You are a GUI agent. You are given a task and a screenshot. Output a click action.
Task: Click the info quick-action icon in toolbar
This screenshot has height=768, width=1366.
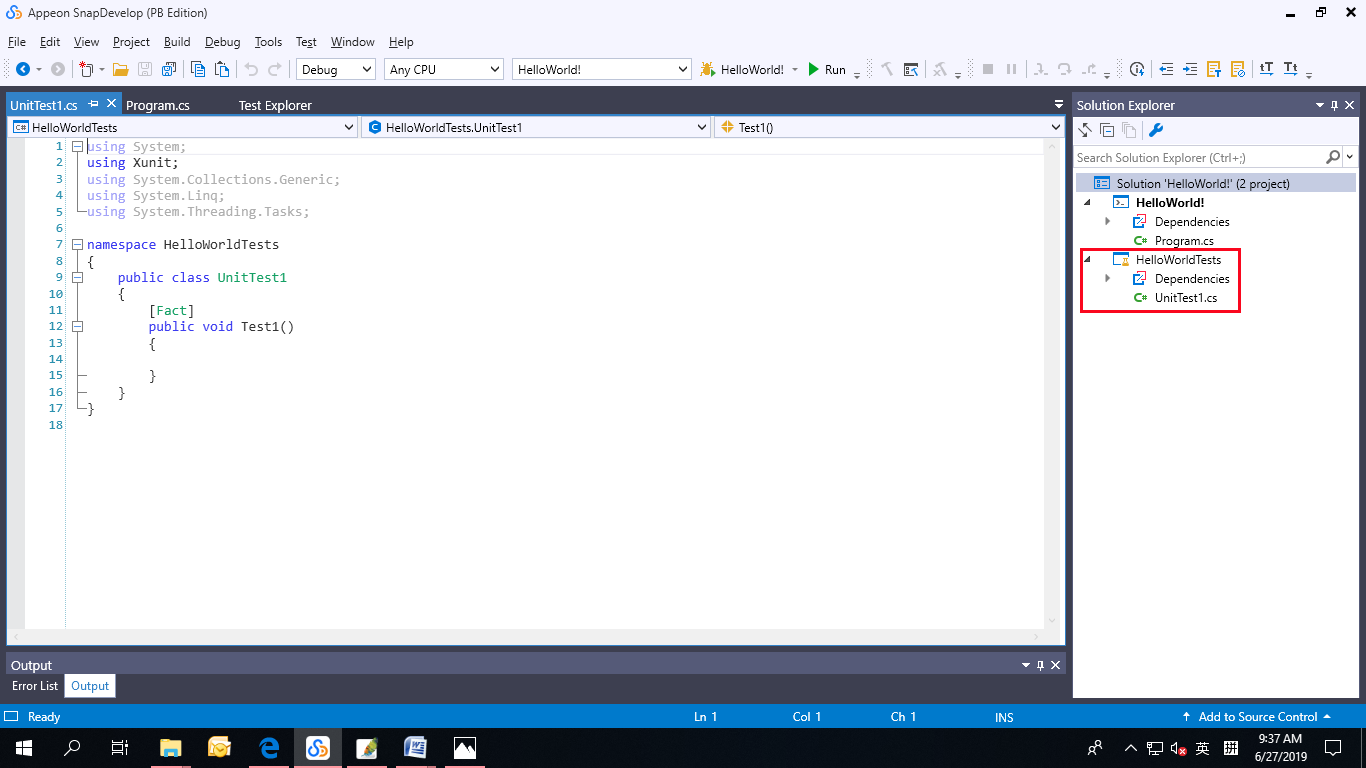click(x=1137, y=69)
